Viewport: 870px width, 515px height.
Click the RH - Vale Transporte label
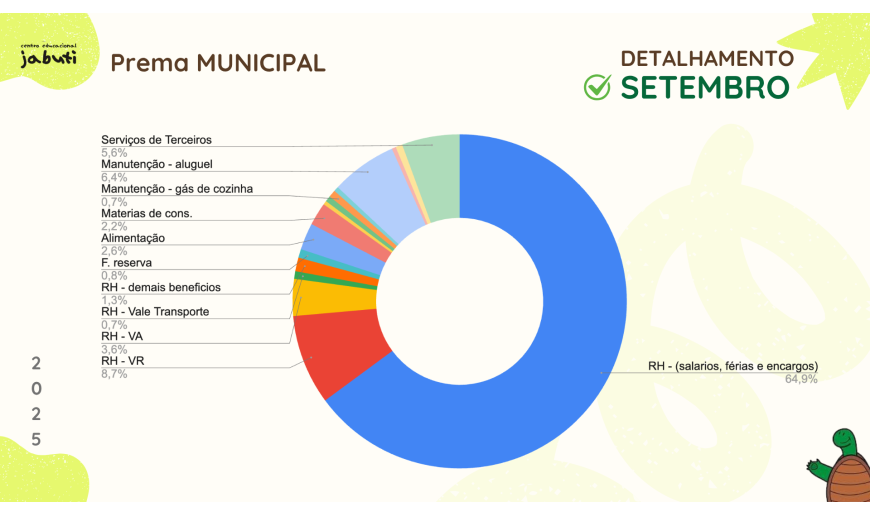point(155,311)
